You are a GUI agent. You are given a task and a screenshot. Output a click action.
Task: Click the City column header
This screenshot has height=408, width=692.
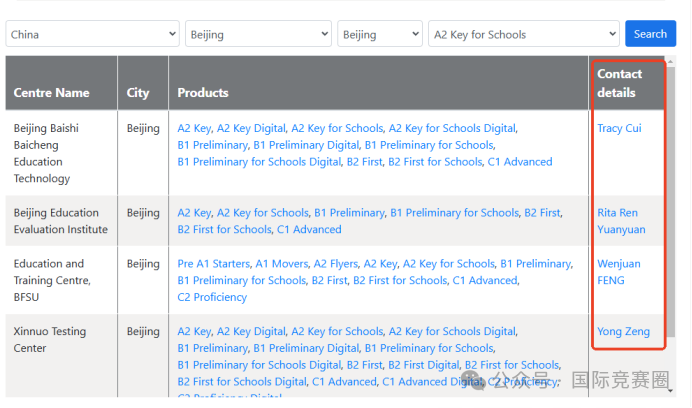pyautogui.click(x=143, y=83)
